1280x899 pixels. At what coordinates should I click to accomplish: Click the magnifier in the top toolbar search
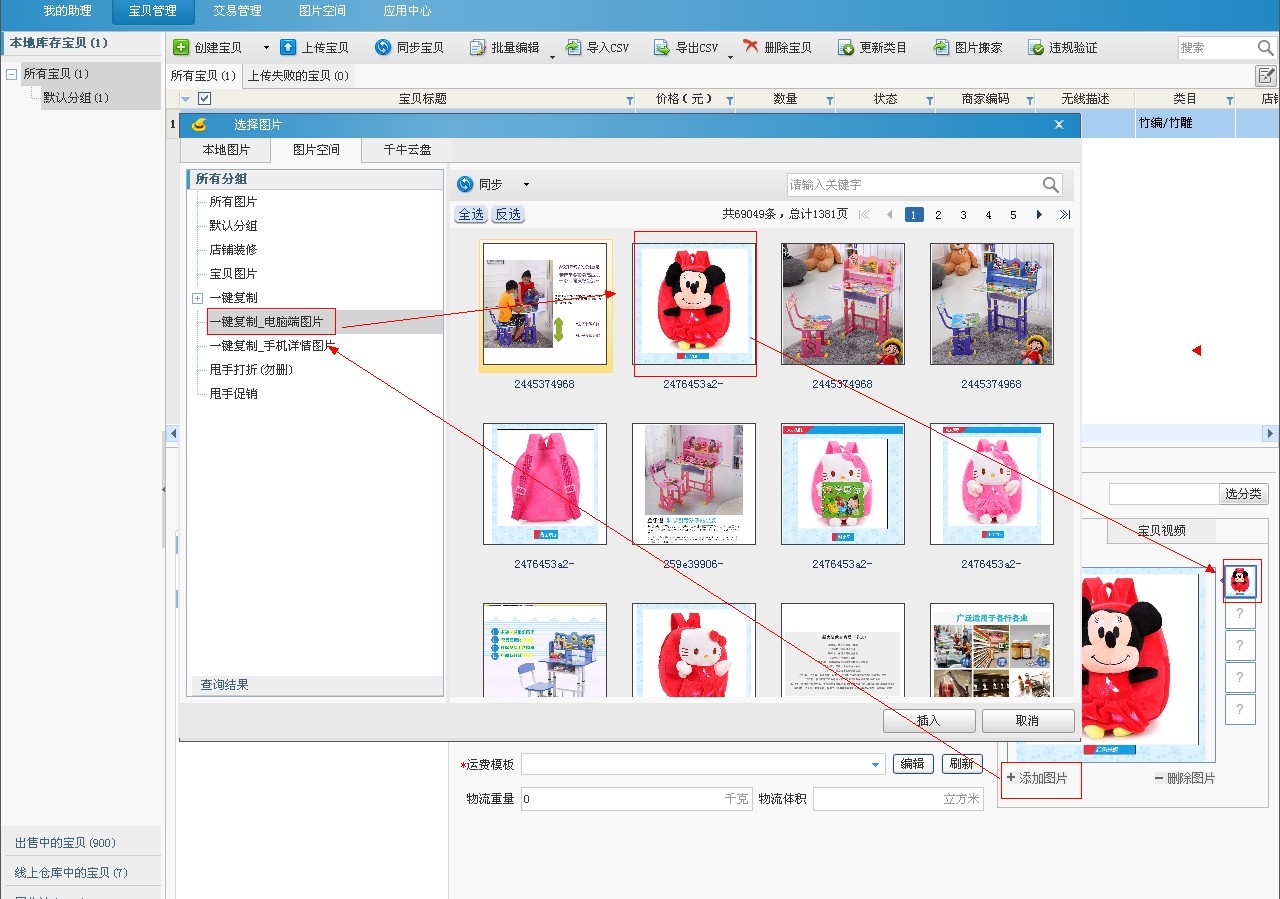click(x=1264, y=47)
